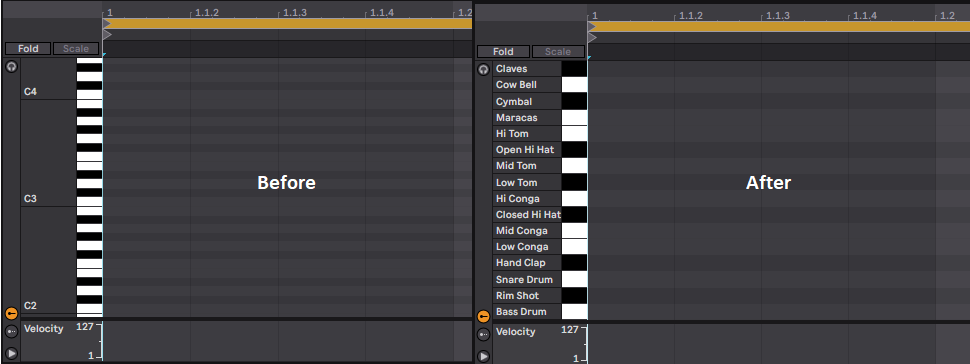Select the Rim Shot drum row
Screen dimensions: 970x364
(x=527, y=296)
